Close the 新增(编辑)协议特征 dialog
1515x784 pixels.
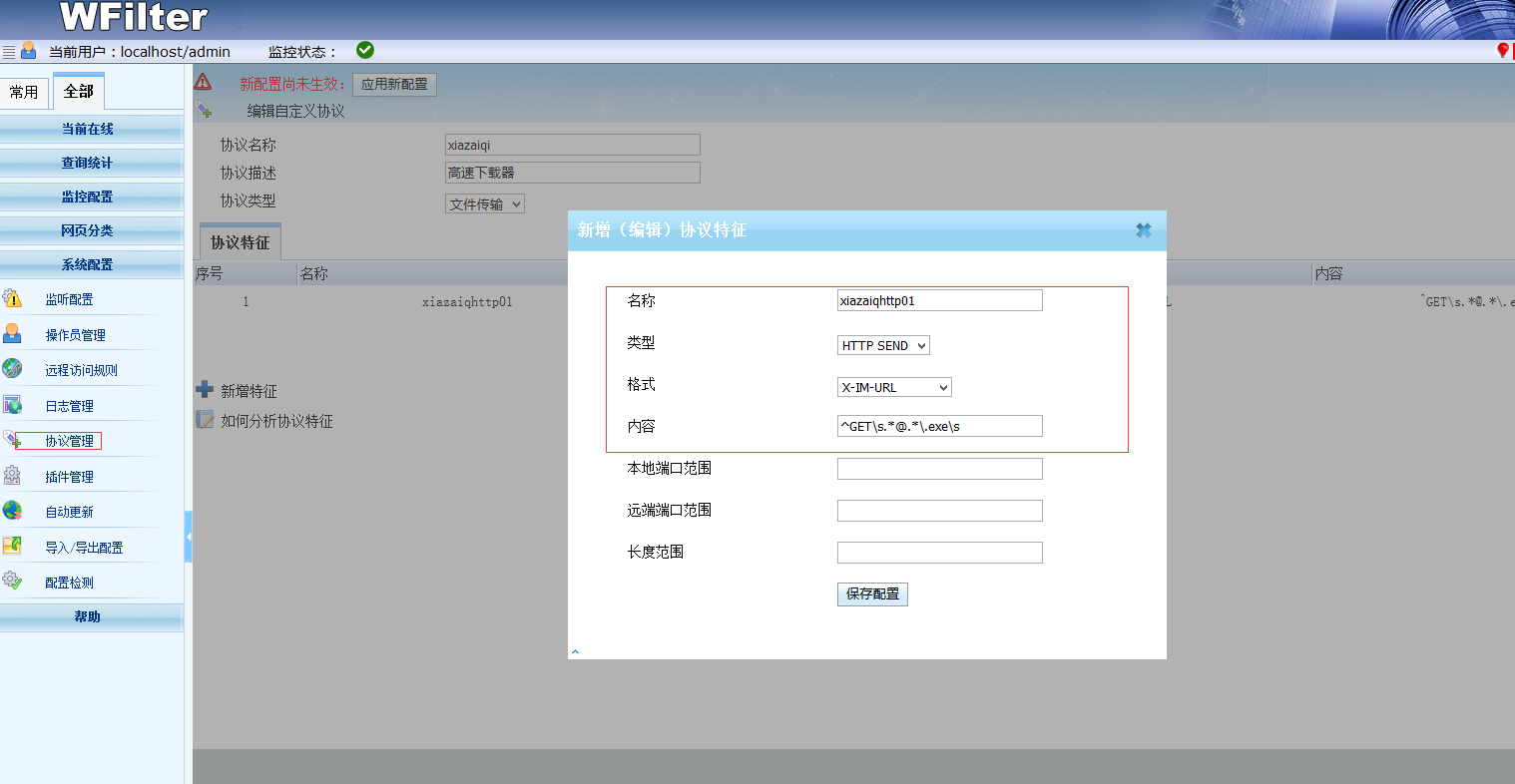[x=1144, y=230]
